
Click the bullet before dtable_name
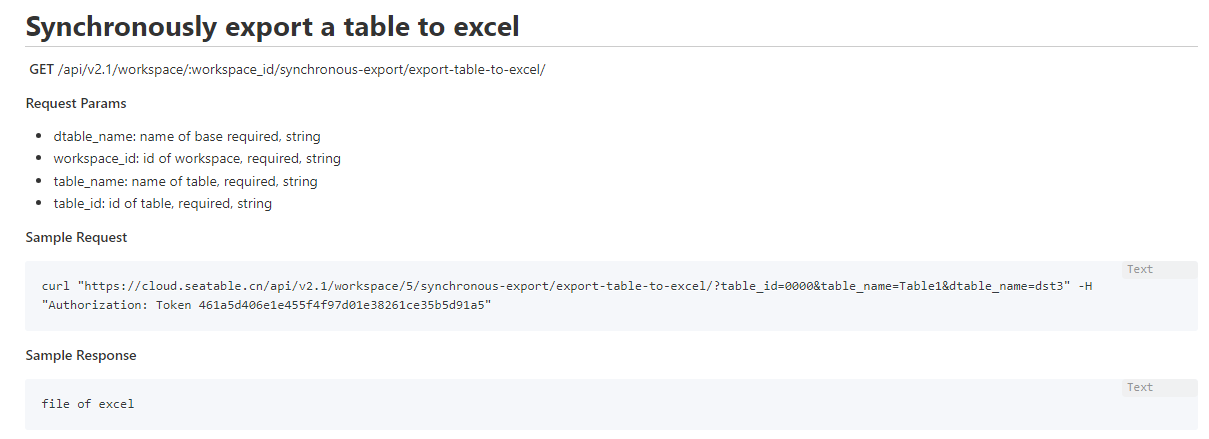[x=39, y=137]
